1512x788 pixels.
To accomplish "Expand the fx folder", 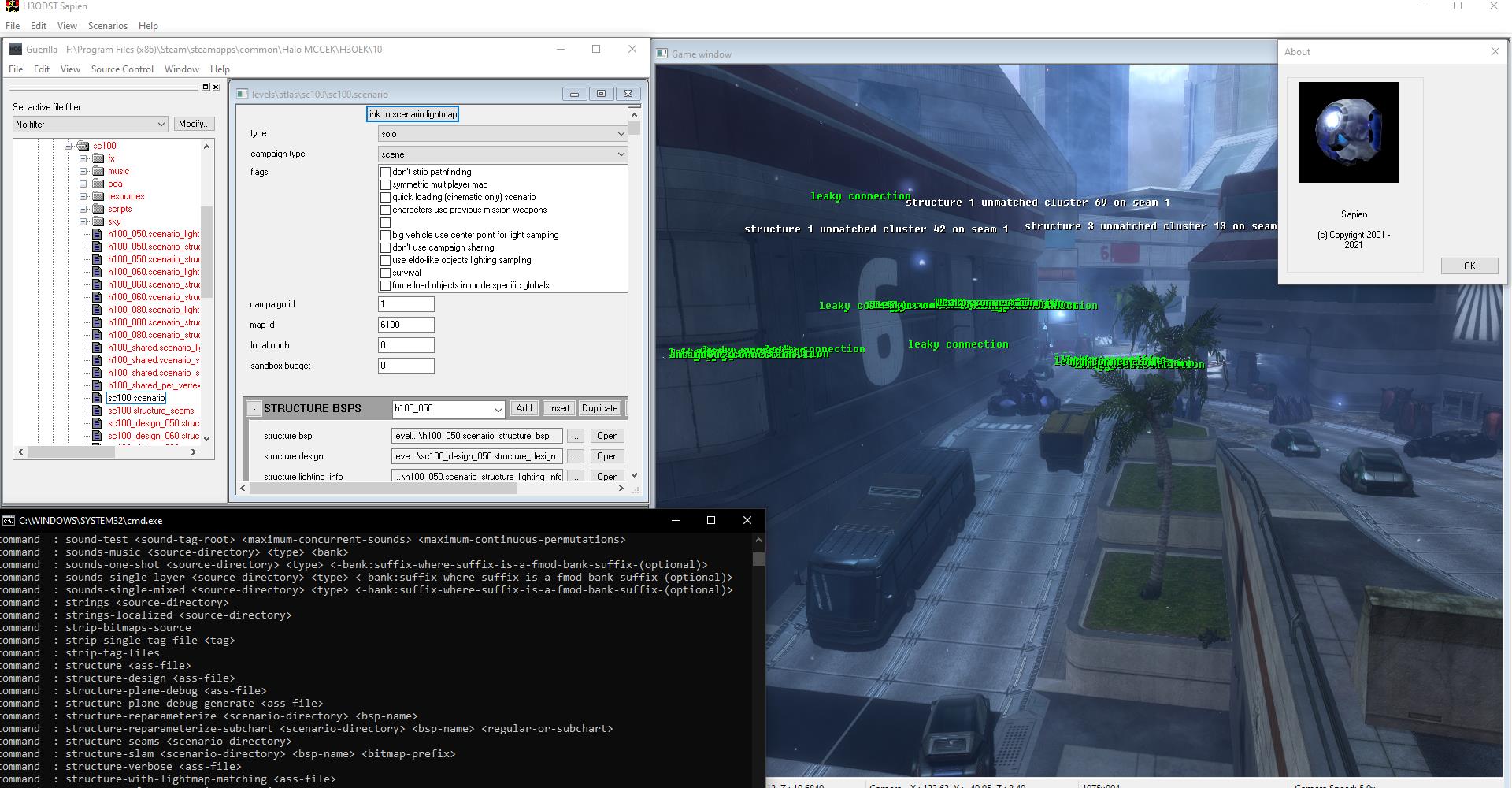I will 83,158.
